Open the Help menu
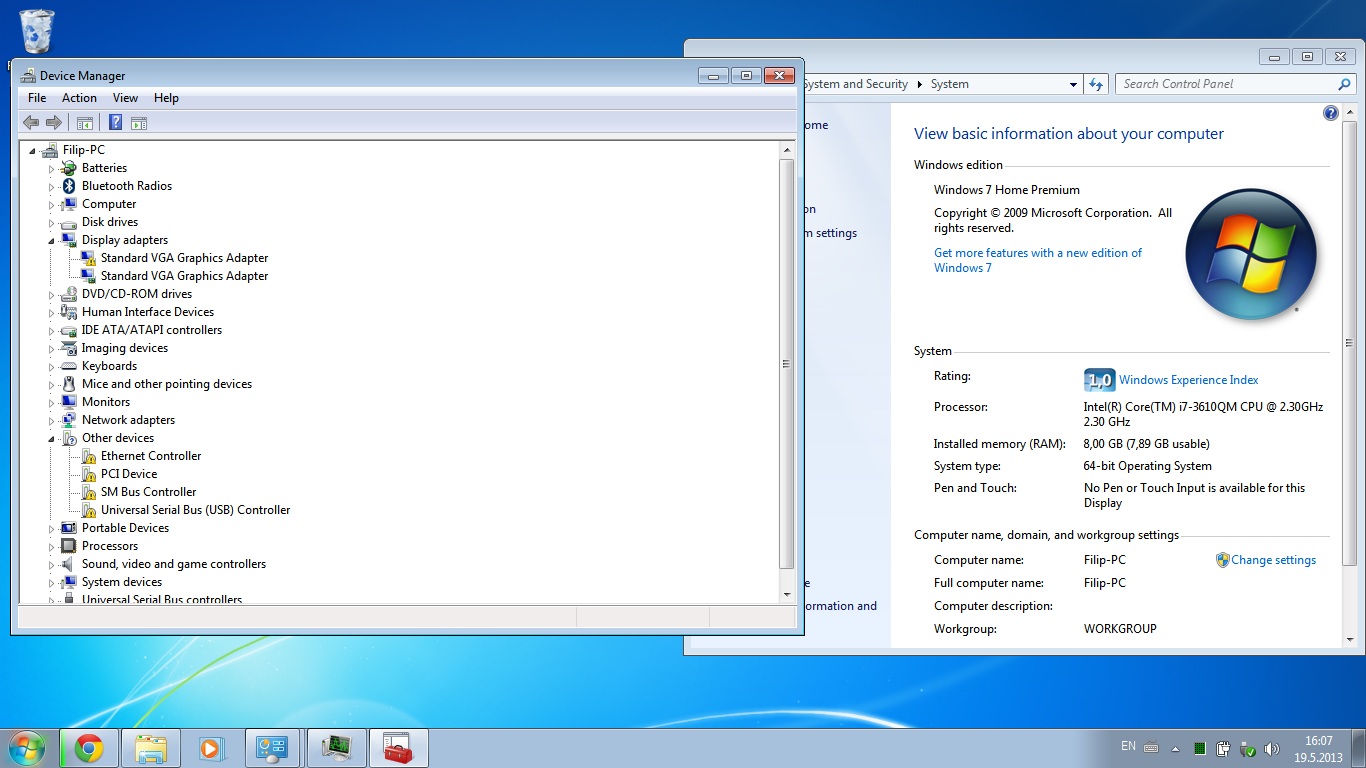Screen dimensions: 1366x768 [166, 98]
